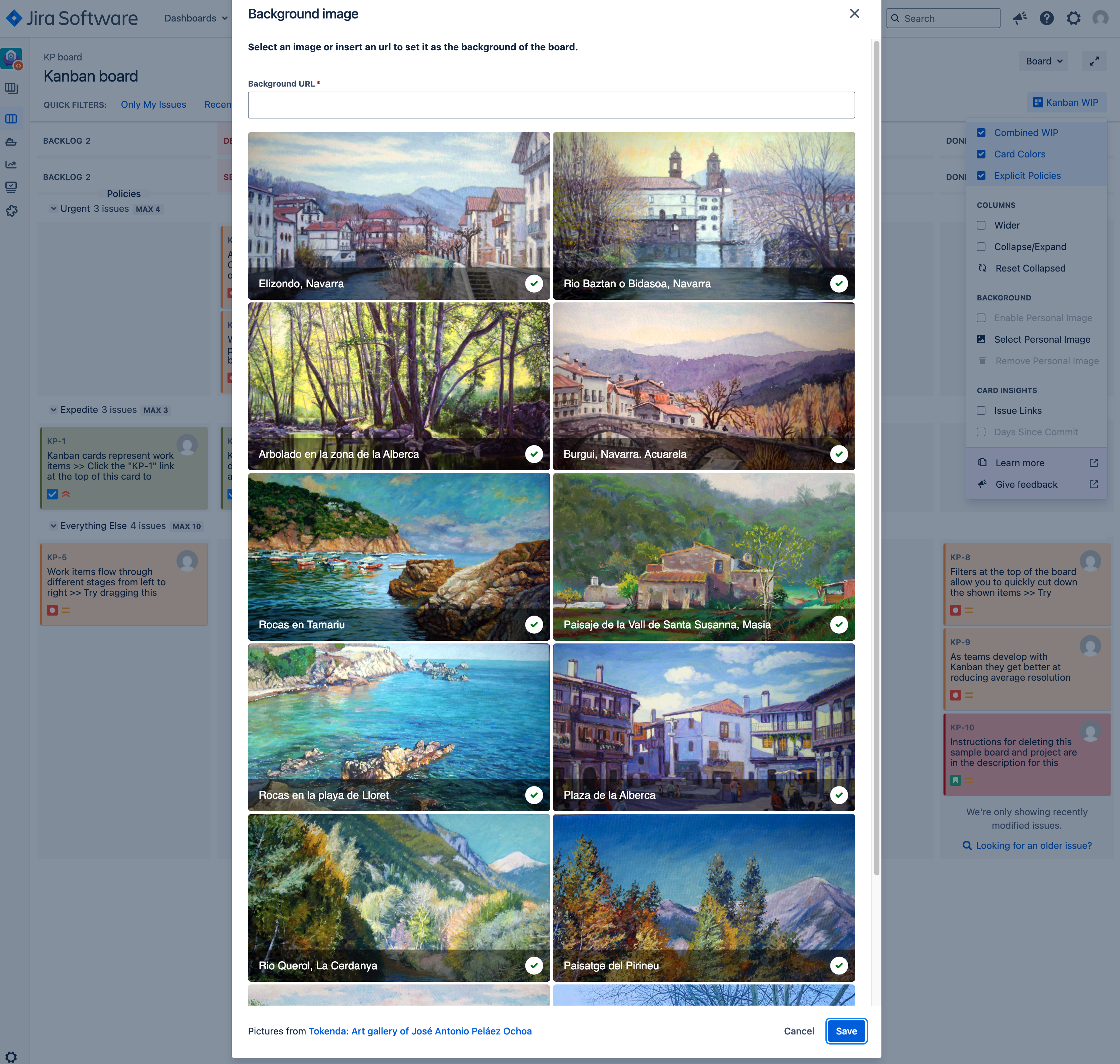Enable the Issue Links card insight
1120x1064 pixels.
981,410
